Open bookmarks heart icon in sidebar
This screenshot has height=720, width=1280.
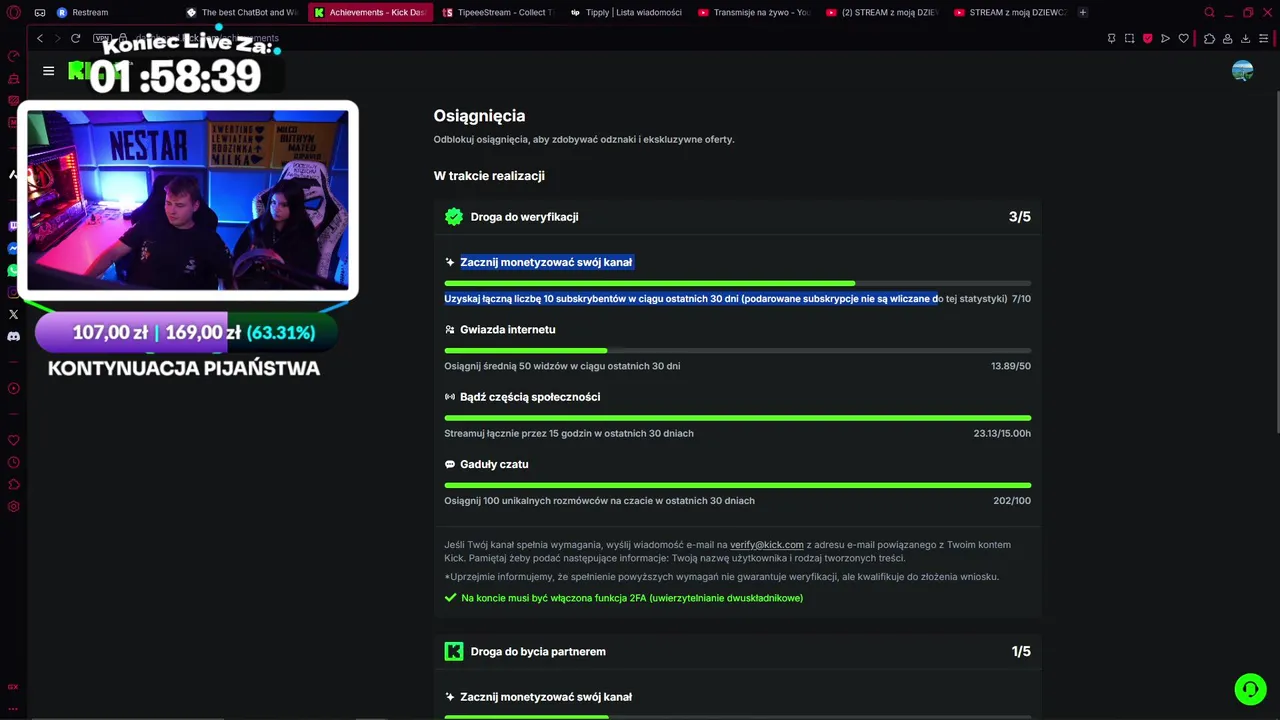coord(14,441)
